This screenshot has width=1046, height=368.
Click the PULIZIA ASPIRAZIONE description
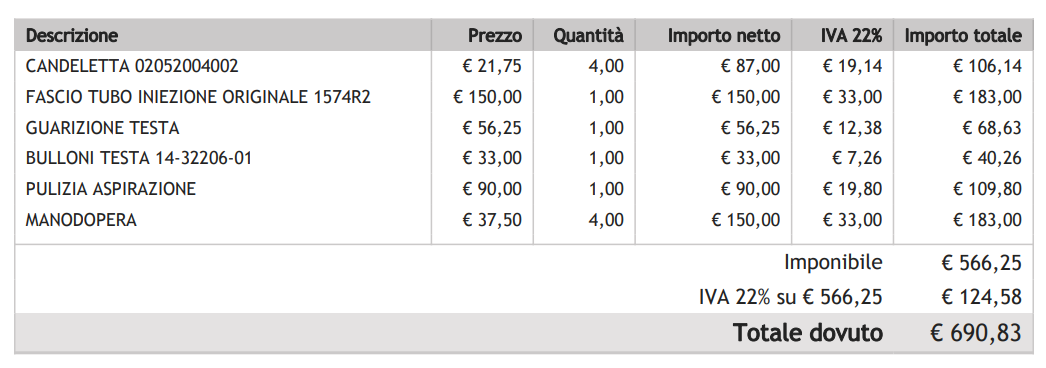coord(111,189)
